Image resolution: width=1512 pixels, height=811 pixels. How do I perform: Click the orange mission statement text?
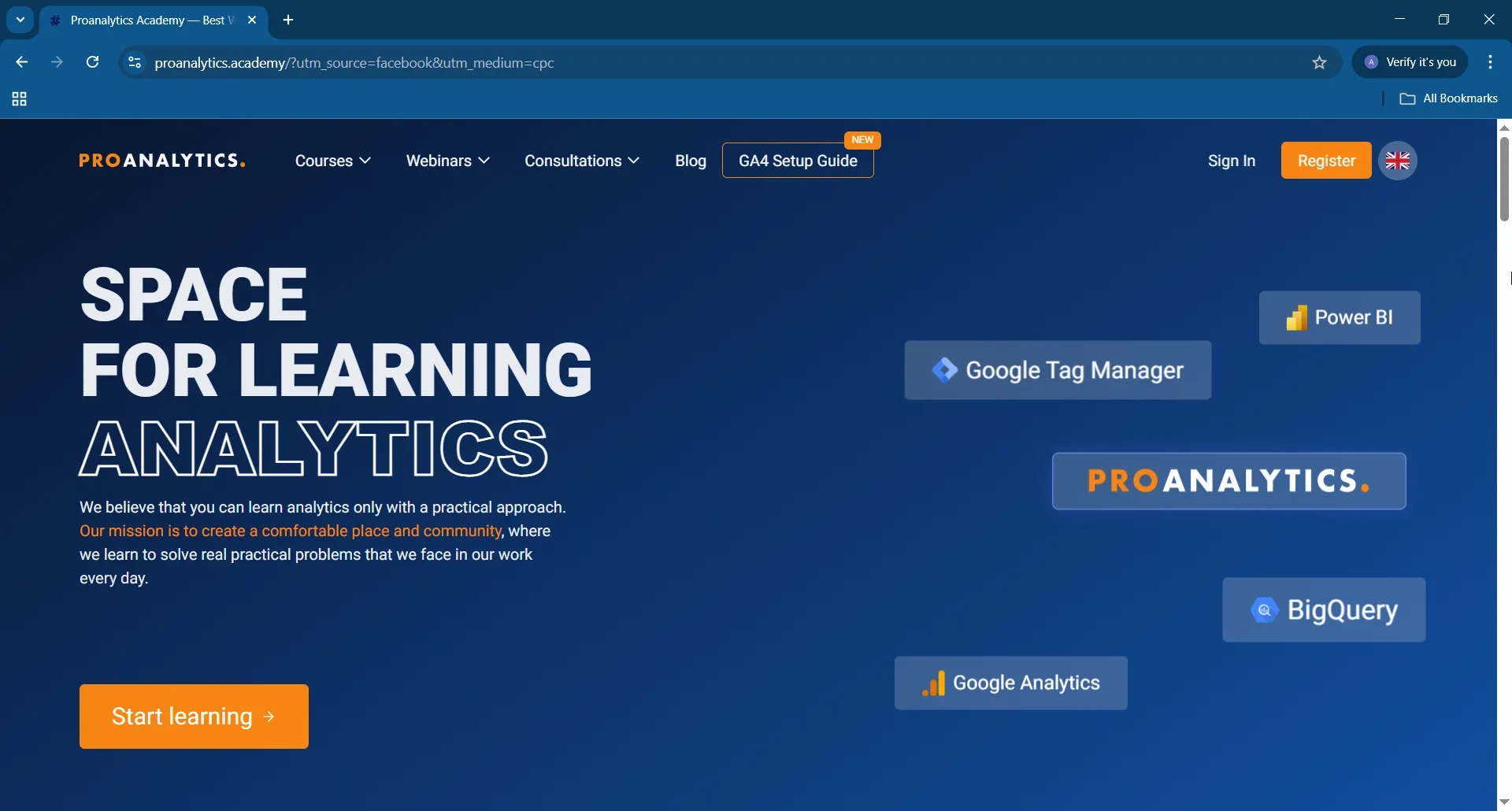click(291, 531)
